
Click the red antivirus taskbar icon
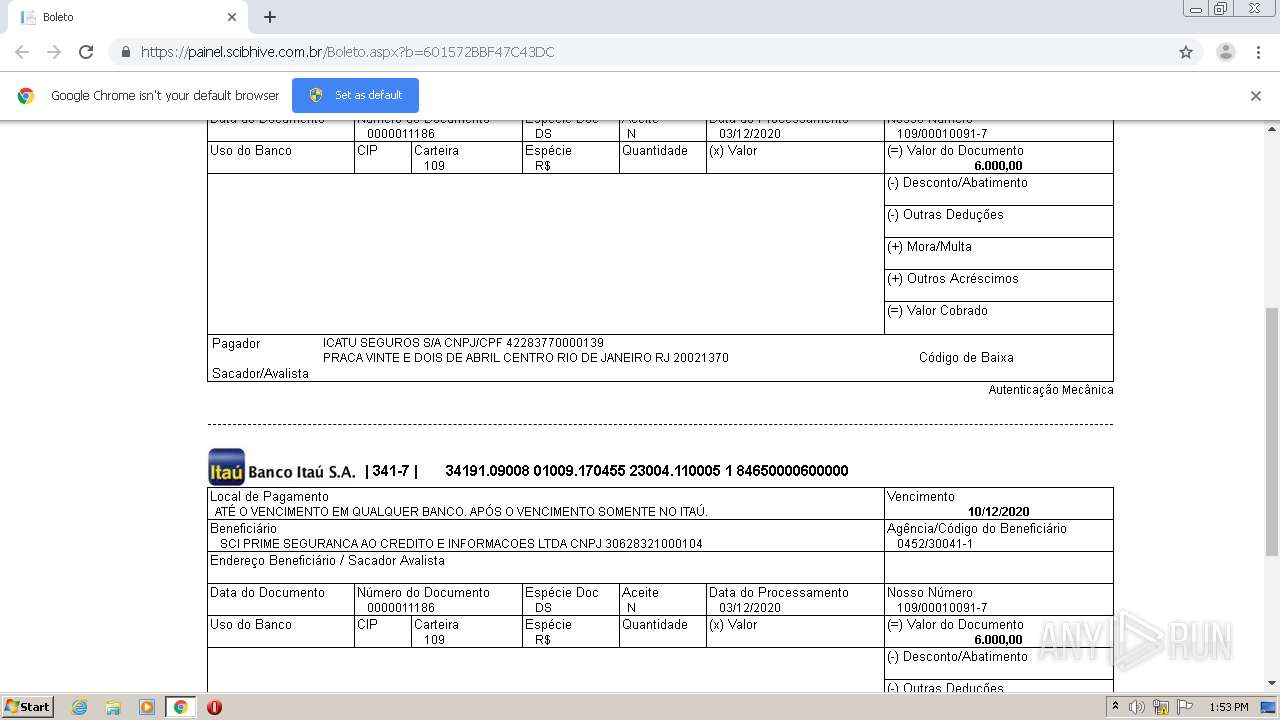coord(214,707)
